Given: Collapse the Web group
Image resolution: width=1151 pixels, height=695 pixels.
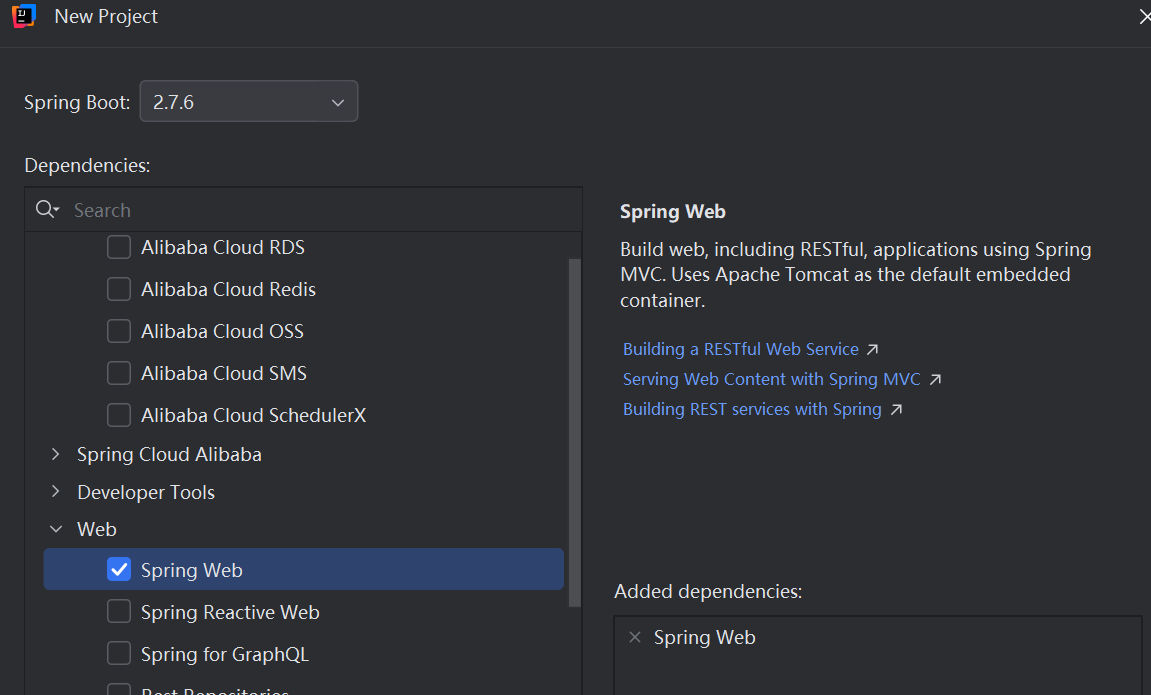Looking at the screenshot, I should (x=56, y=529).
